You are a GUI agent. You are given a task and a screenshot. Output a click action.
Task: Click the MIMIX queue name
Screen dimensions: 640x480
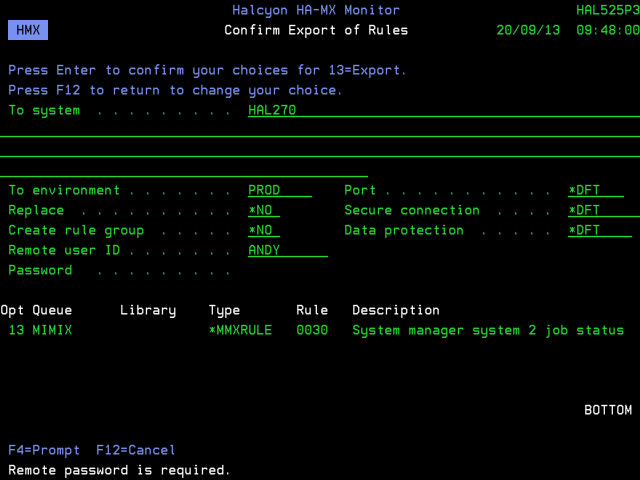[52, 330]
